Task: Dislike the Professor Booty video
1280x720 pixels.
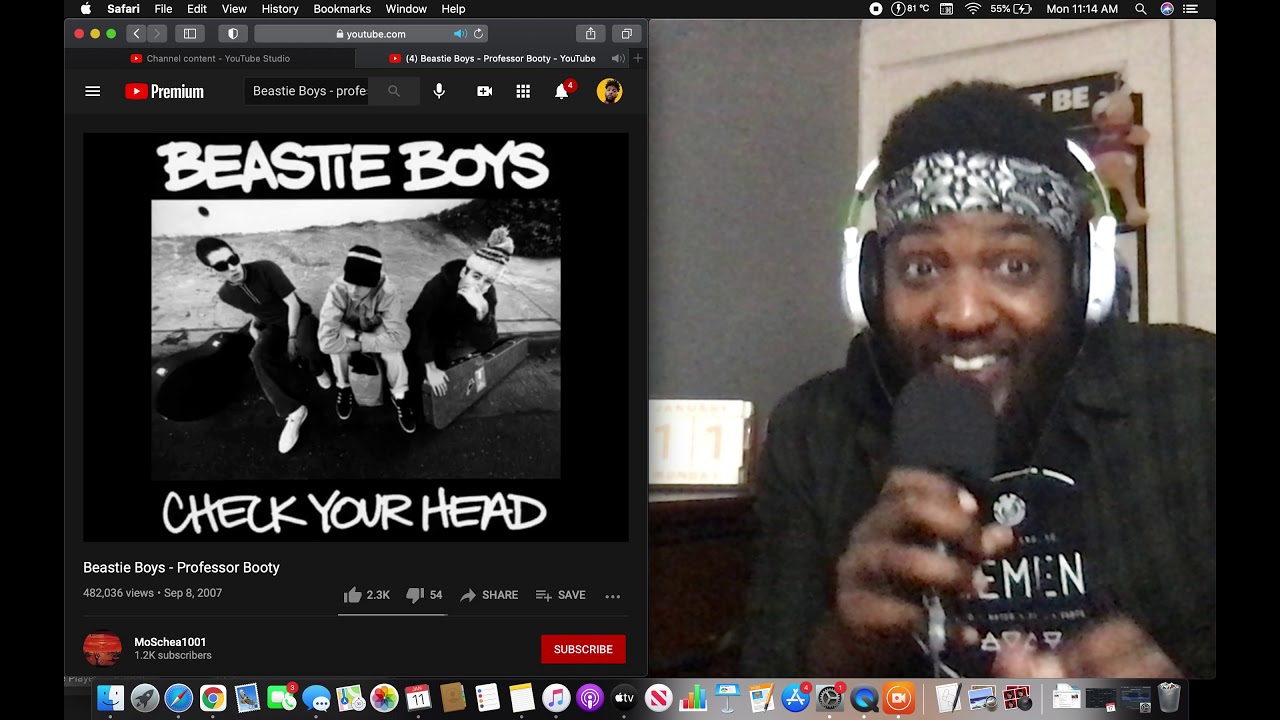Action: pyautogui.click(x=424, y=595)
